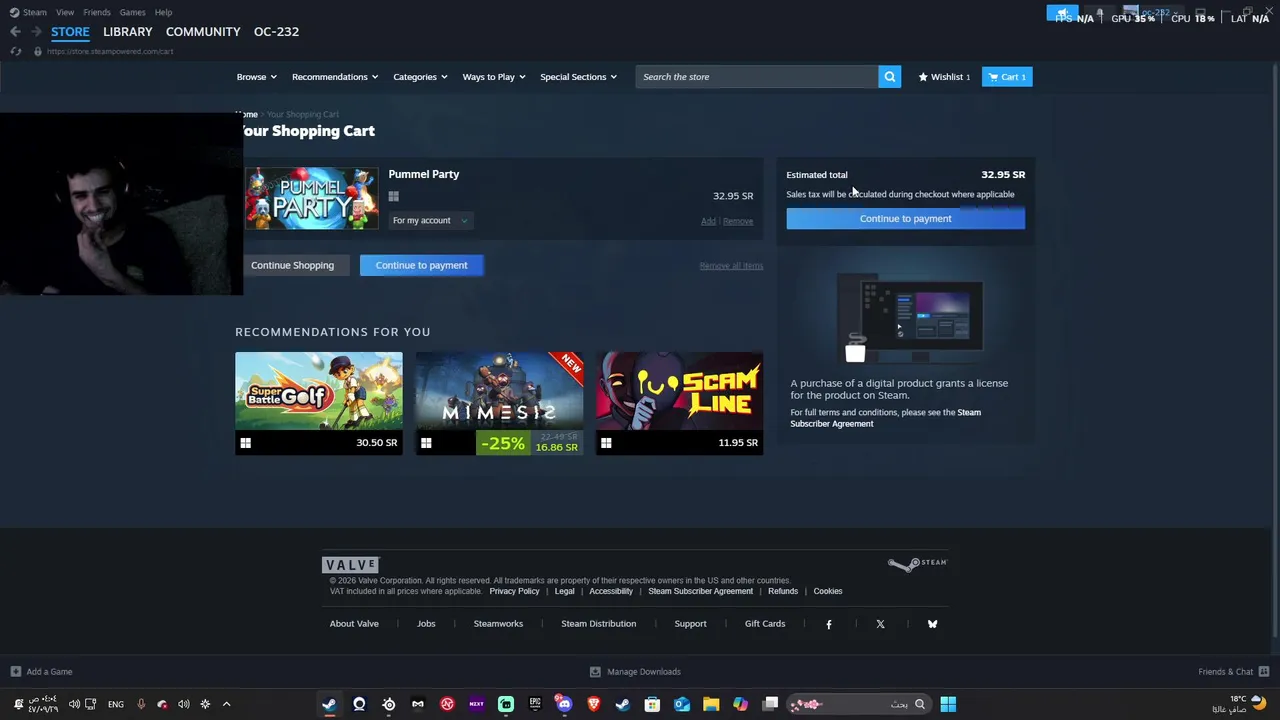Open Super Battle Golf recommendation

pyautogui.click(x=319, y=403)
